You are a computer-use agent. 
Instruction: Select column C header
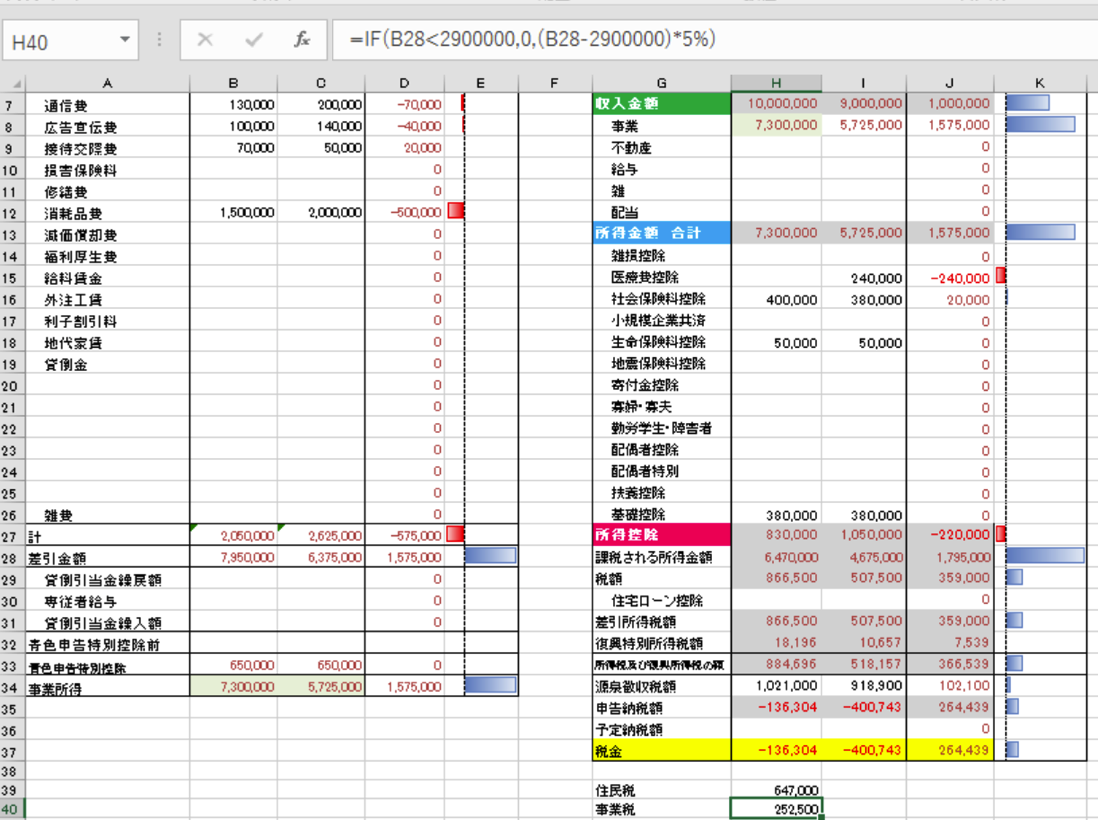(321, 83)
